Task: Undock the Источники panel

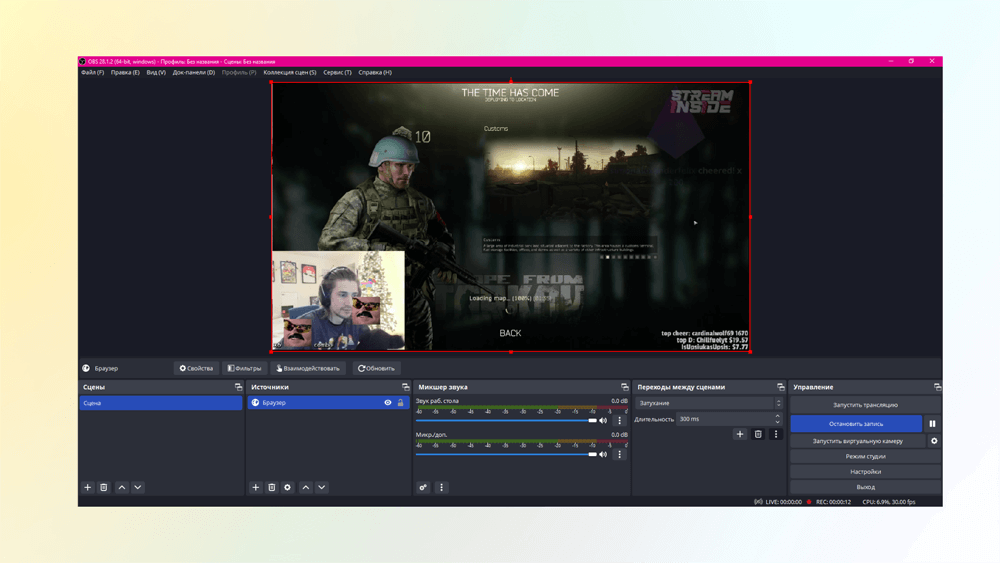Action: 406,387
